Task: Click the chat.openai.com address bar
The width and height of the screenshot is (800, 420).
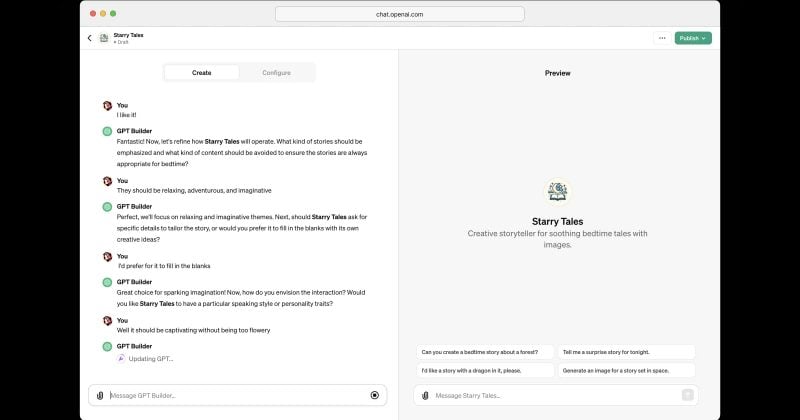Action: (x=399, y=14)
